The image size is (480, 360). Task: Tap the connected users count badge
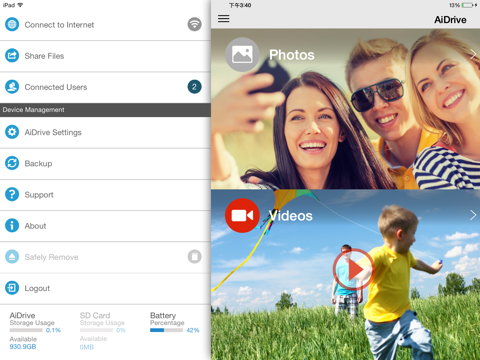coord(194,87)
